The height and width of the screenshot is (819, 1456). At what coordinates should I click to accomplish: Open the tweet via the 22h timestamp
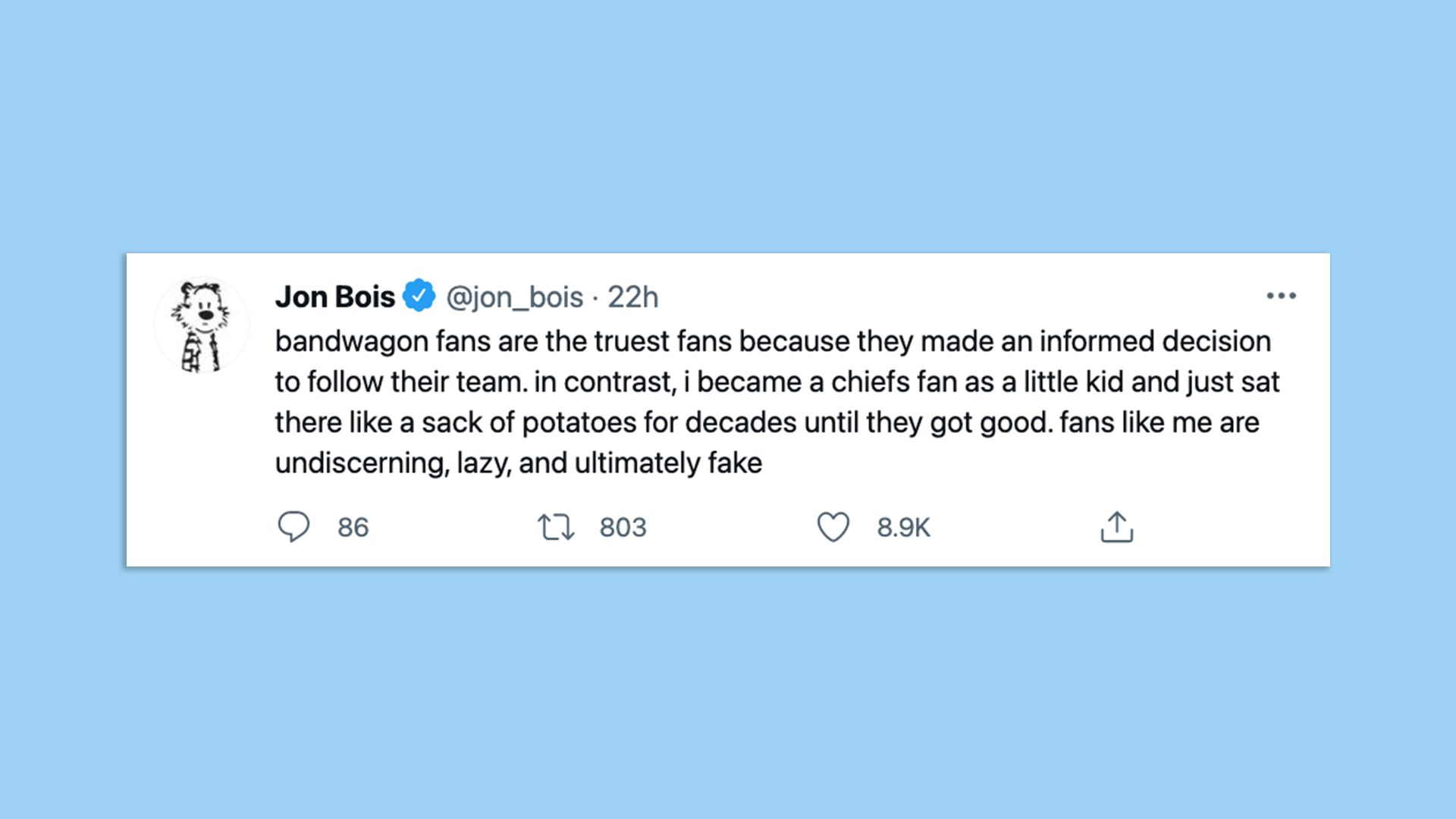tap(635, 298)
